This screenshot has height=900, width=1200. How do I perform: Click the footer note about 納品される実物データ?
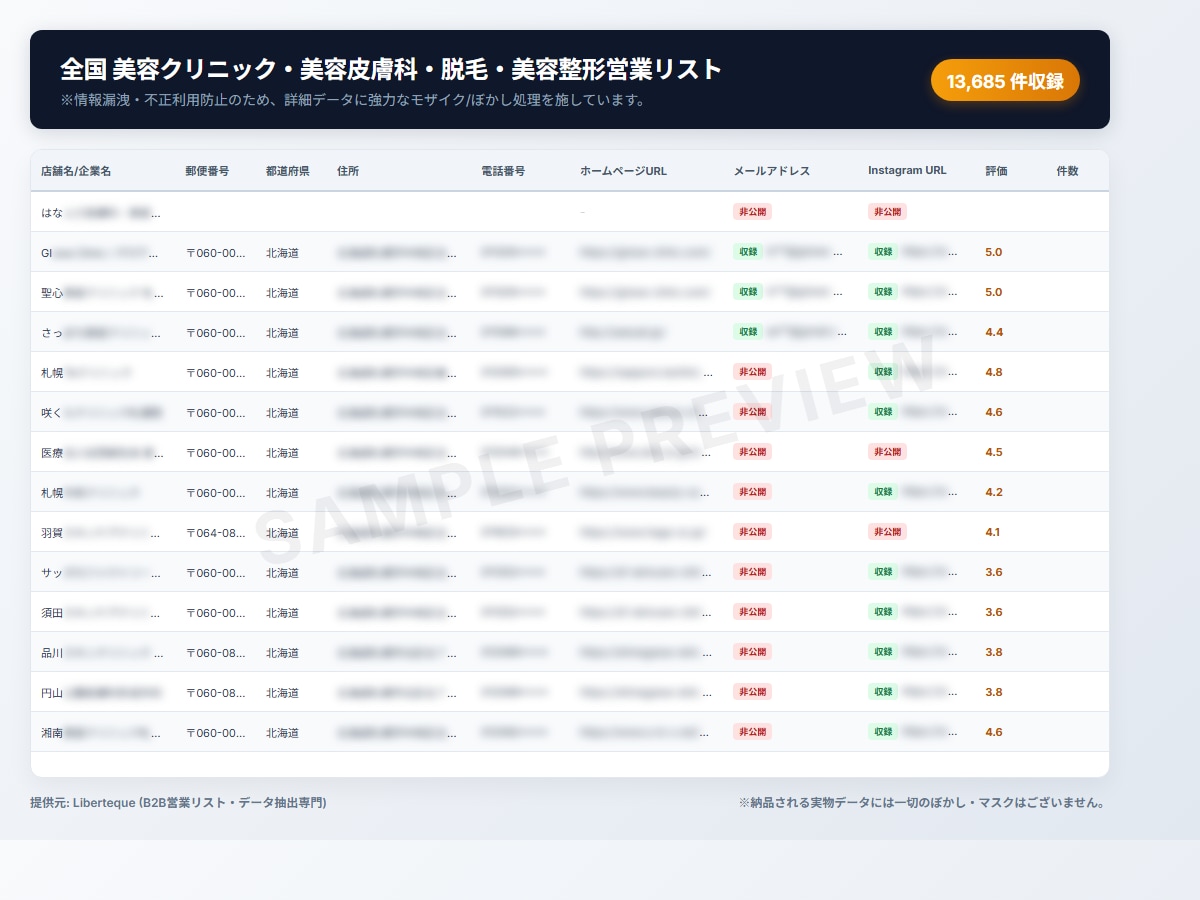click(x=924, y=802)
